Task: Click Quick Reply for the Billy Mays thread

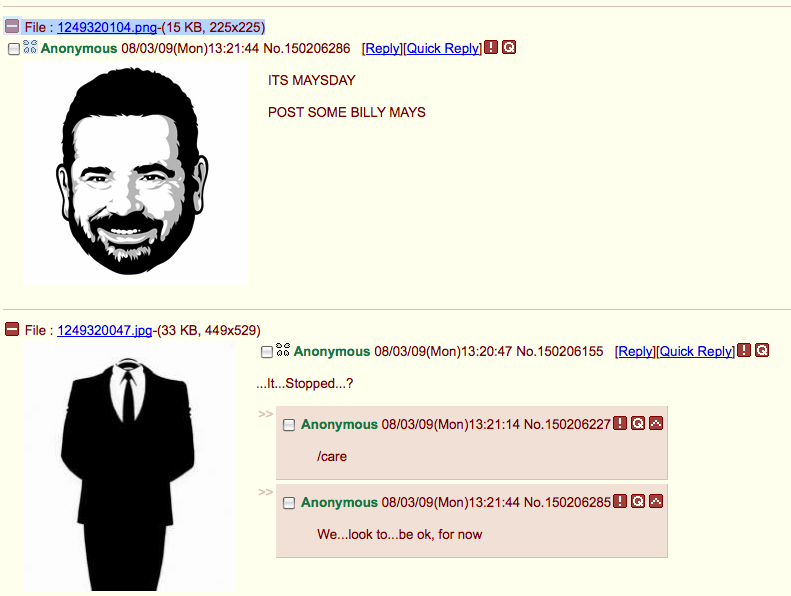Action: tap(443, 48)
